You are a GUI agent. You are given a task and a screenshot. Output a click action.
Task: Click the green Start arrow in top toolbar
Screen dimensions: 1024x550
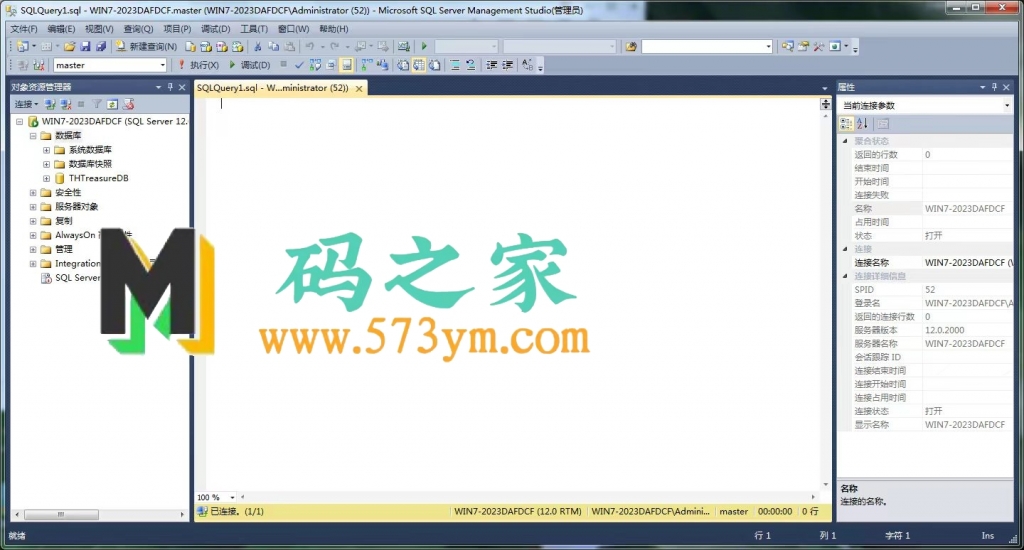(x=424, y=46)
